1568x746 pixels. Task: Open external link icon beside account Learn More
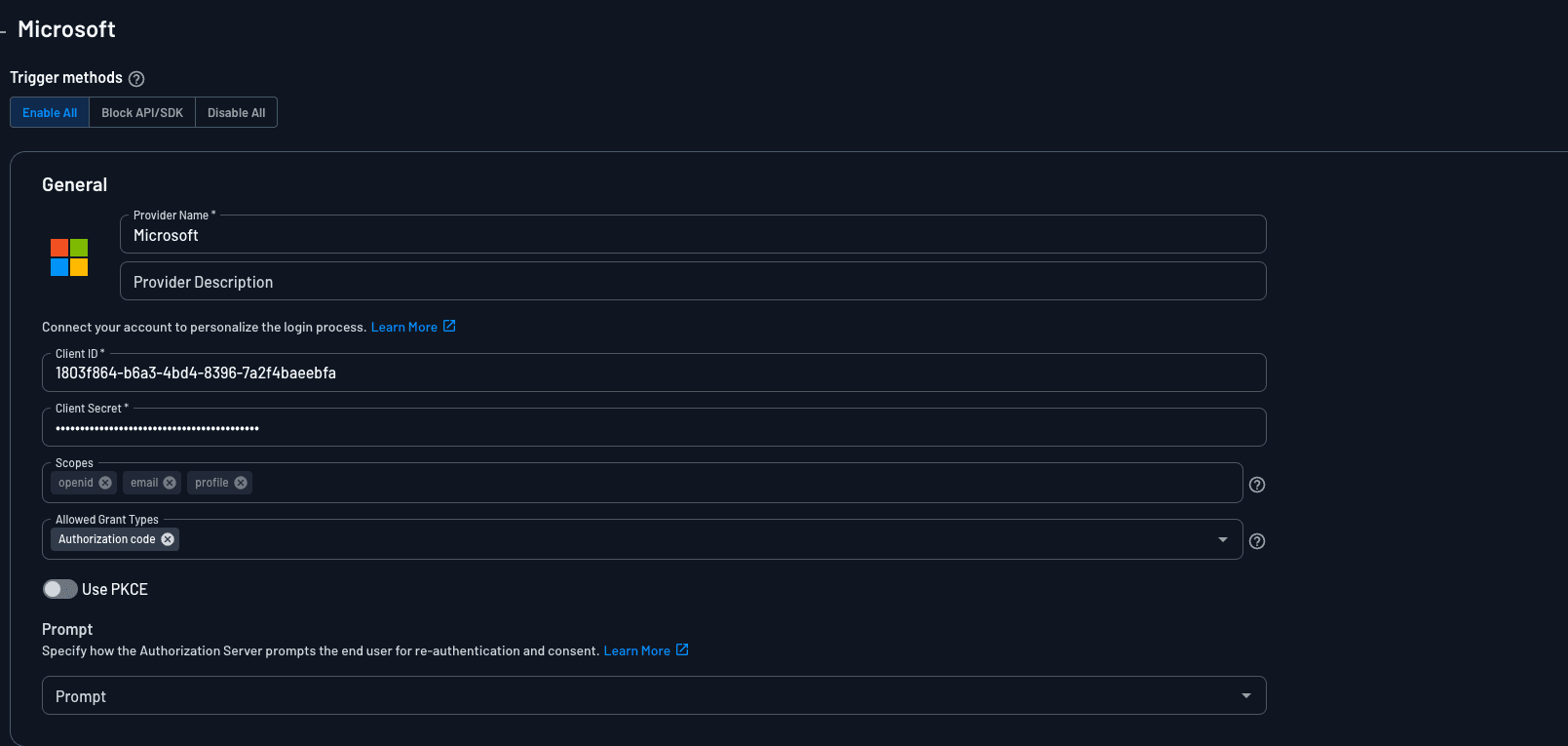point(449,326)
